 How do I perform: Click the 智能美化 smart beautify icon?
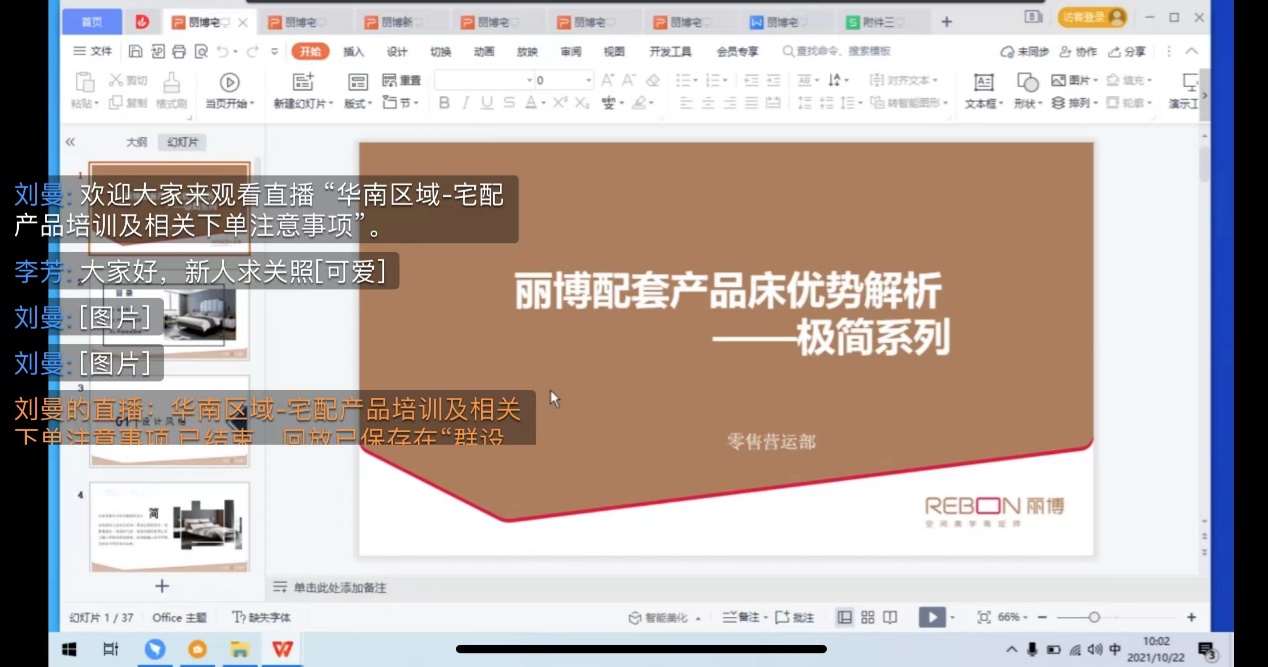tap(634, 618)
